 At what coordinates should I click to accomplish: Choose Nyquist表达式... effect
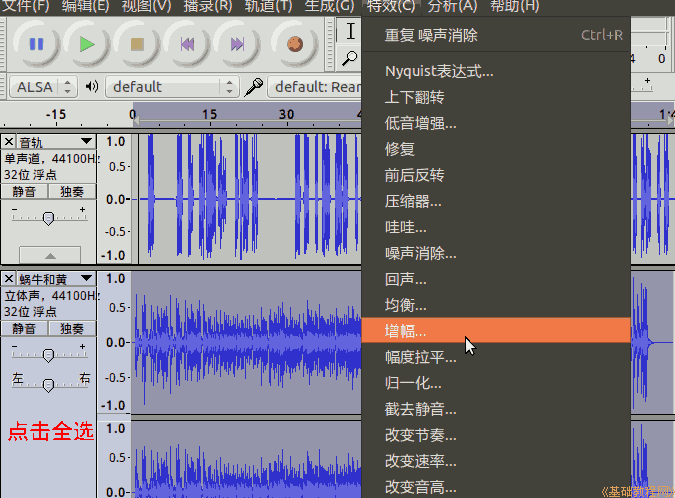496,71
